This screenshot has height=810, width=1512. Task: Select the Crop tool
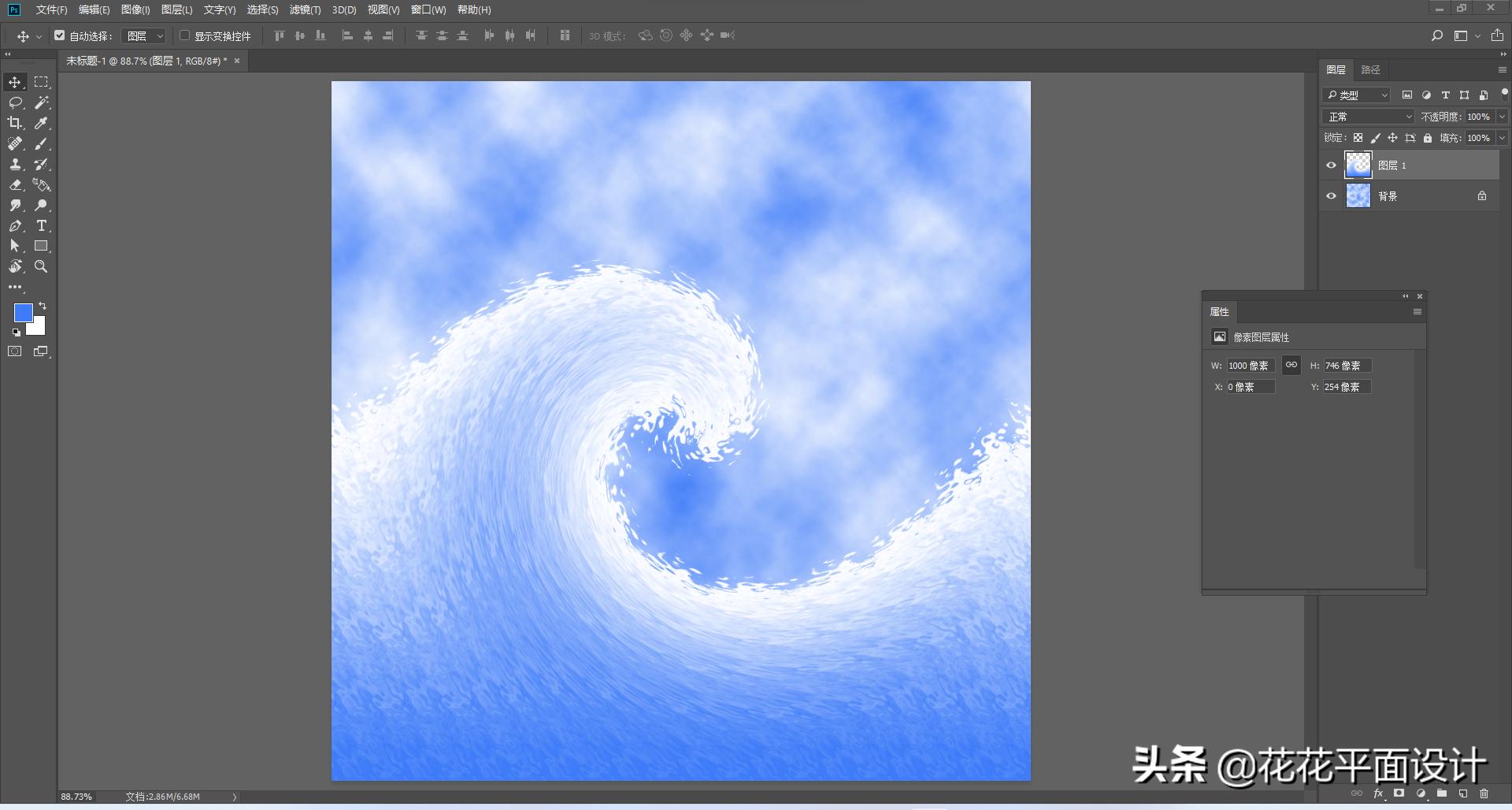point(15,123)
